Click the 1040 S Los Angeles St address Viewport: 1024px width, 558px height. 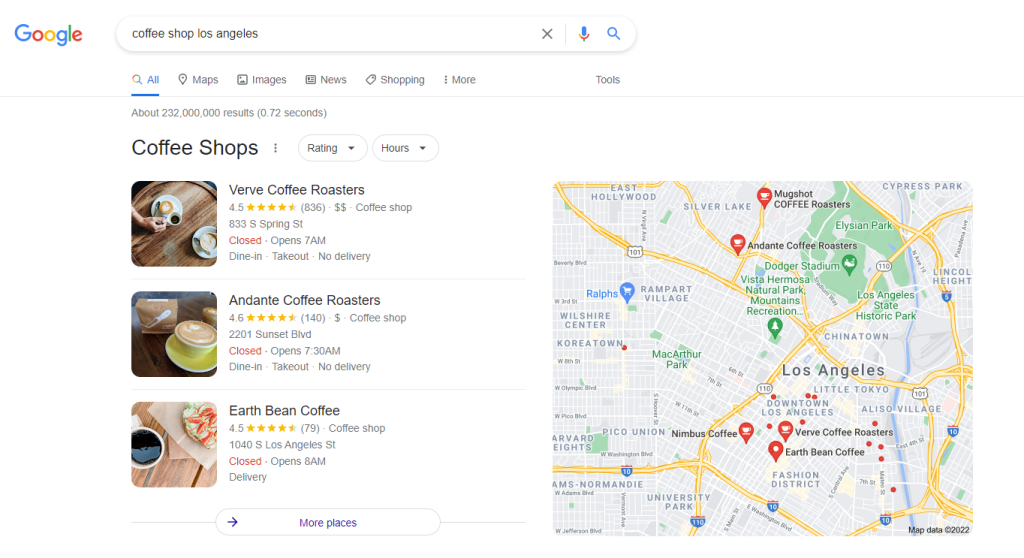pos(282,445)
